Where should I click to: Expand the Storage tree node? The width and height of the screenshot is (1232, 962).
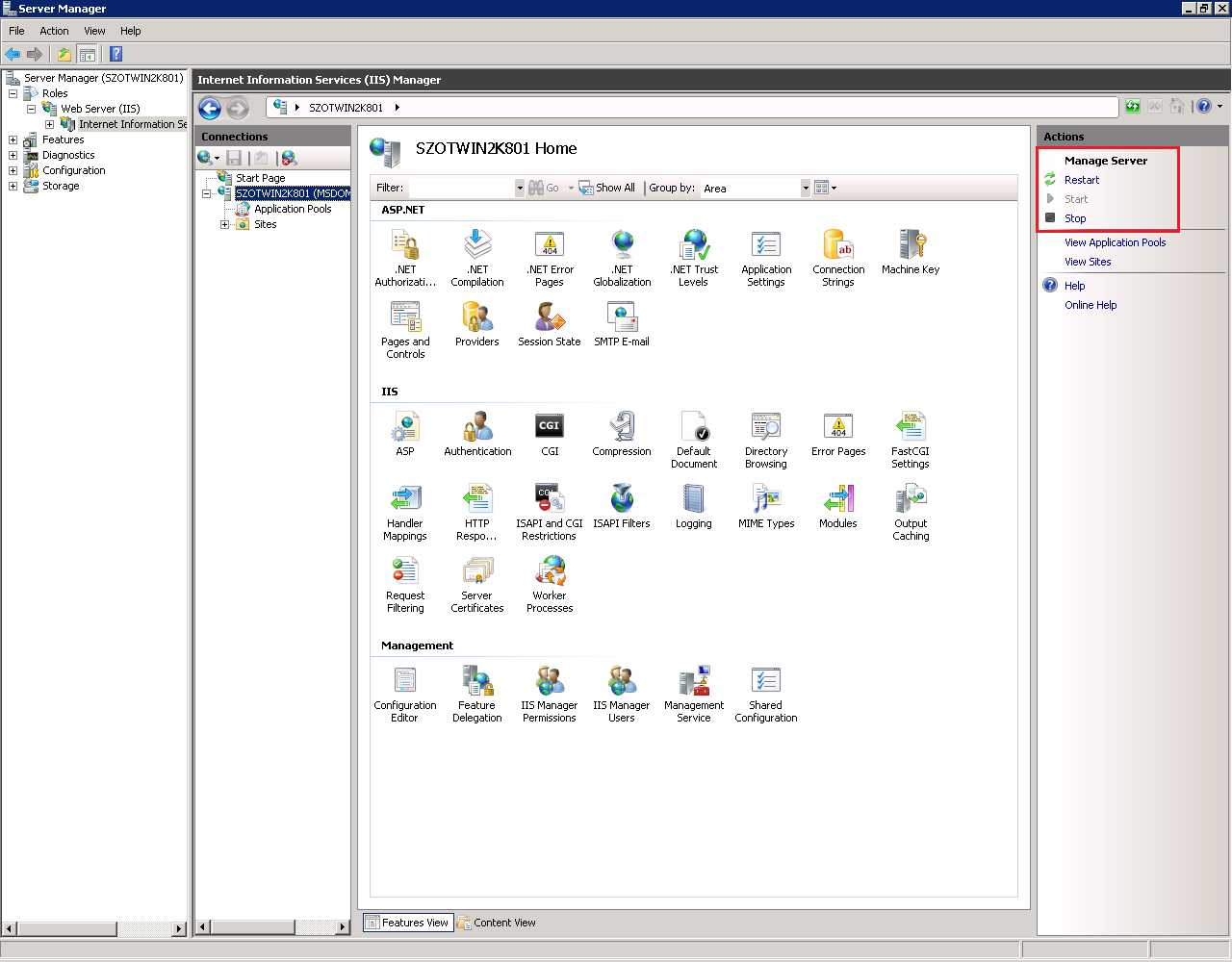tap(13, 186)
